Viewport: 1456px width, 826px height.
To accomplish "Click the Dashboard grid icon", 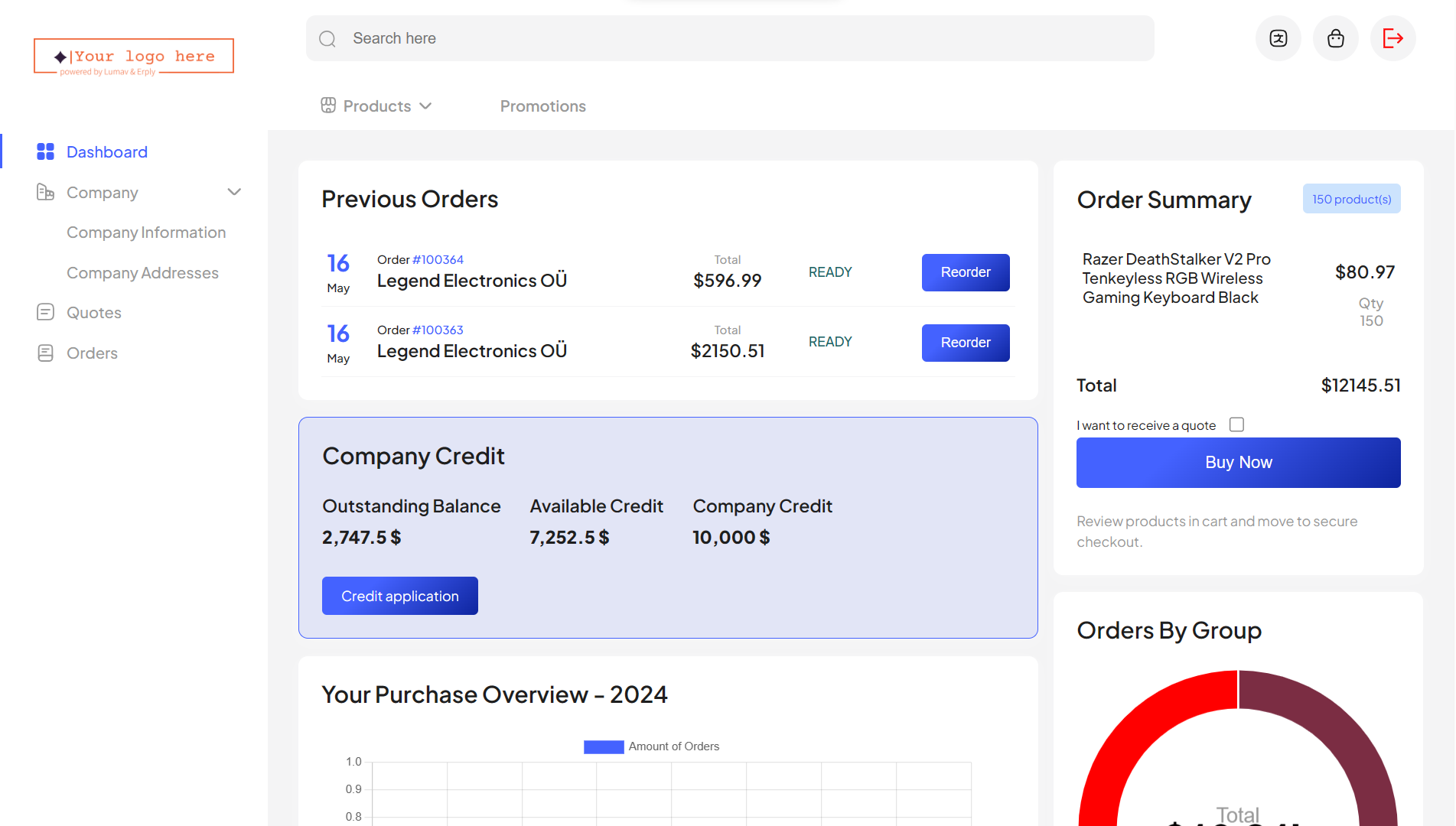I will click(45, 151).
